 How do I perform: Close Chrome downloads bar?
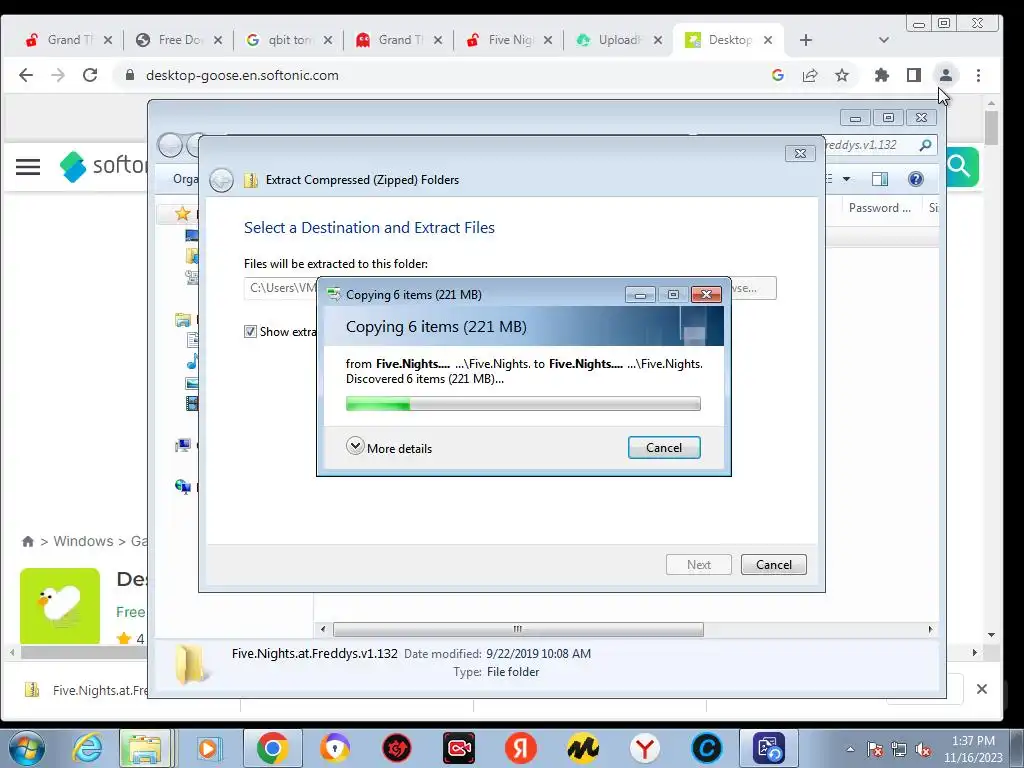pyautogui.click(x=981, y=689)
